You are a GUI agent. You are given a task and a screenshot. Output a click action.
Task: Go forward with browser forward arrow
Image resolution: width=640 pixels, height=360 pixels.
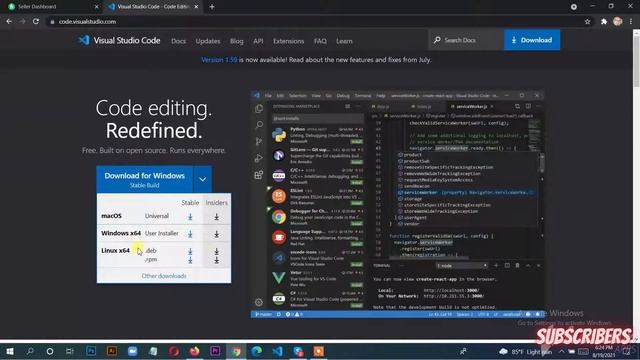22,21
